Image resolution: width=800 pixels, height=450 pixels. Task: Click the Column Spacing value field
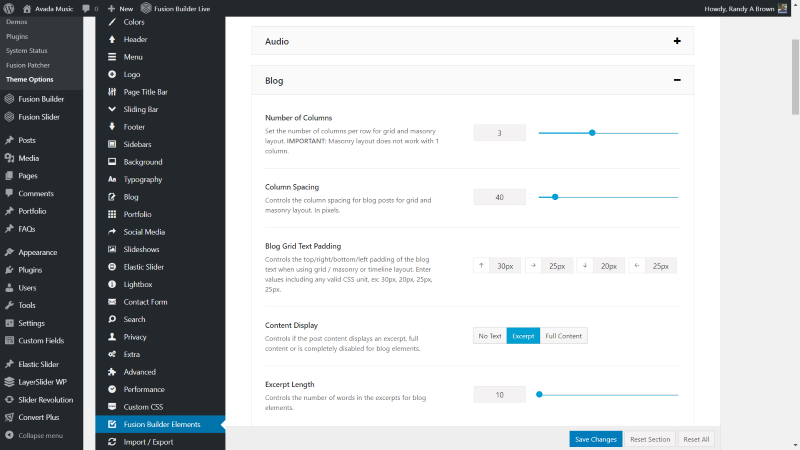coord(499,197)
